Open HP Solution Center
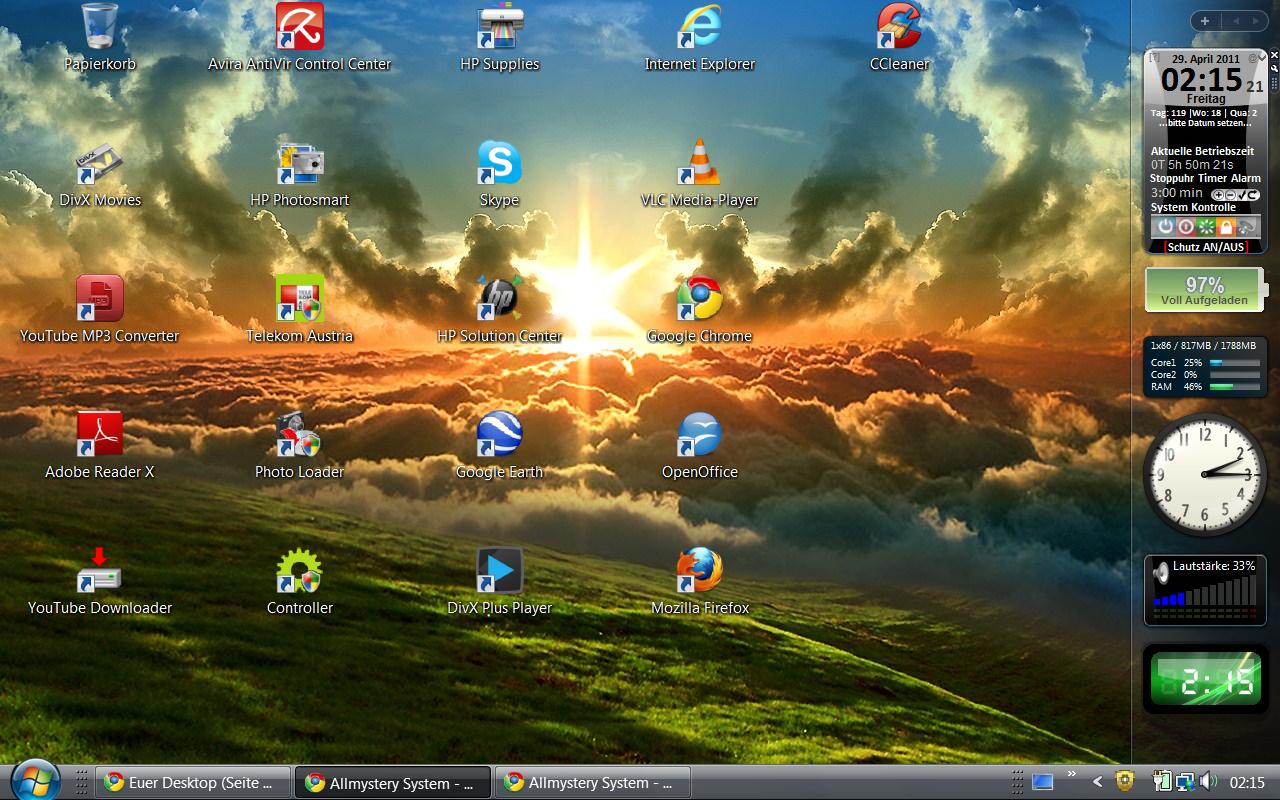 click(x=500, y=310)
